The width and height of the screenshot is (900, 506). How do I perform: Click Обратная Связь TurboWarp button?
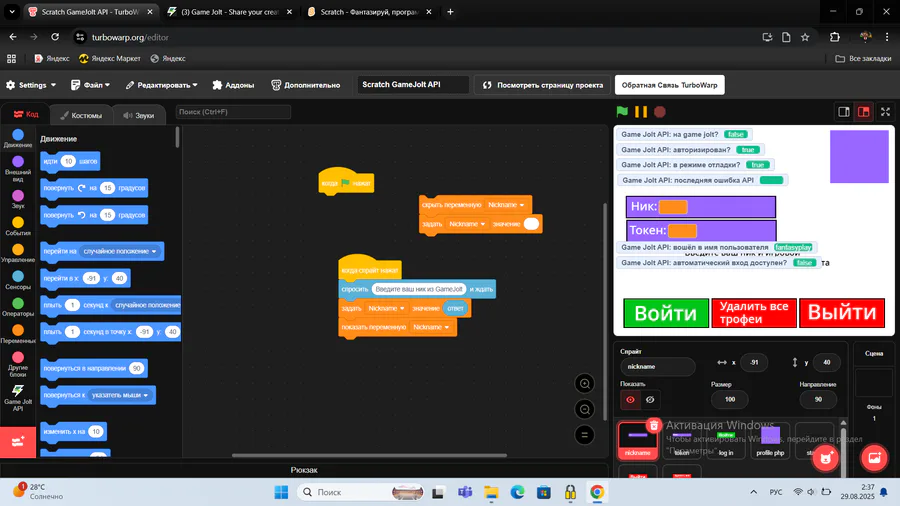pyautogui.click(x=669, y=85)
